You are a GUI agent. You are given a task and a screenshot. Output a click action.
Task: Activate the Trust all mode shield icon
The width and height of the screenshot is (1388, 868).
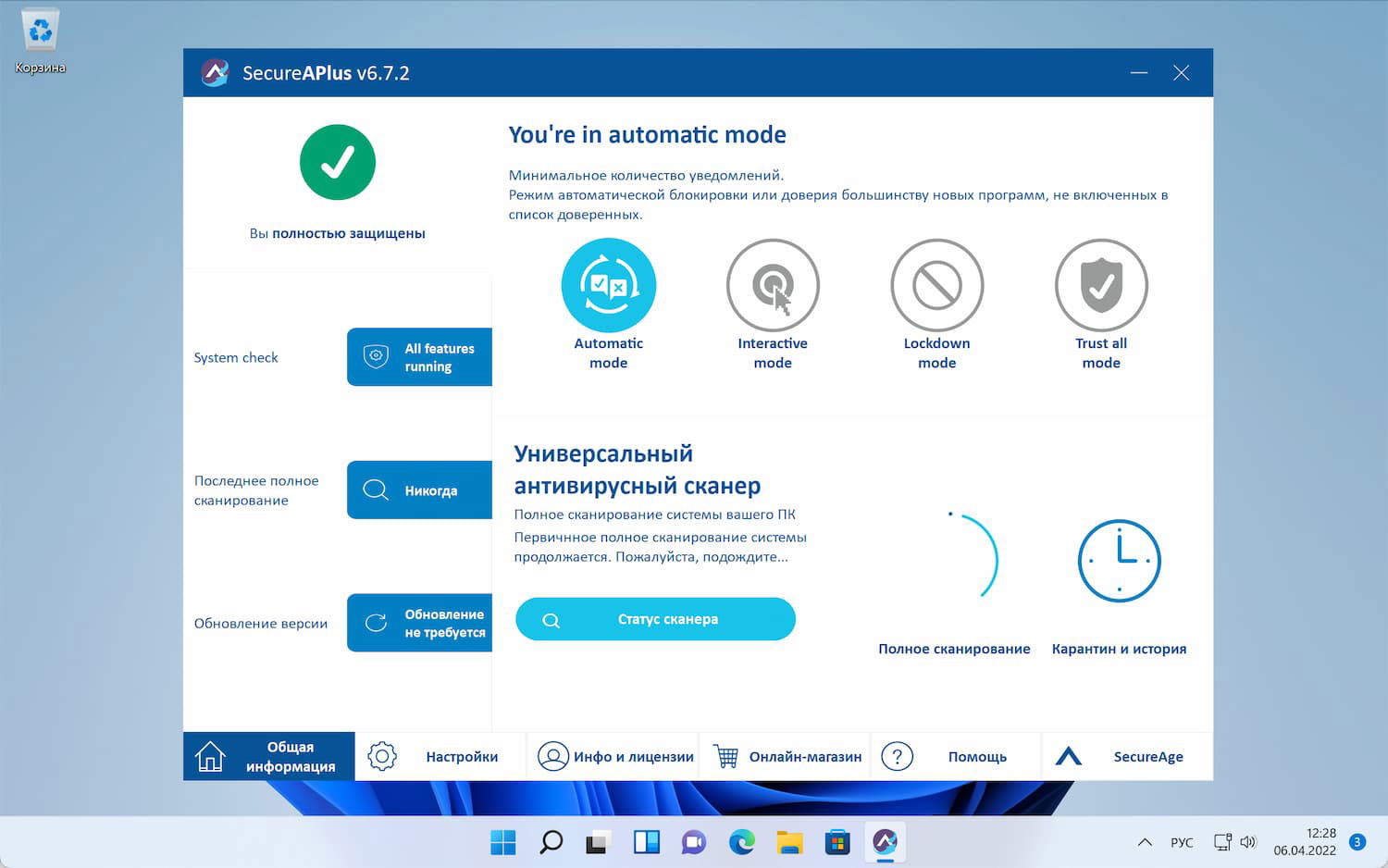click(1101, 285)
